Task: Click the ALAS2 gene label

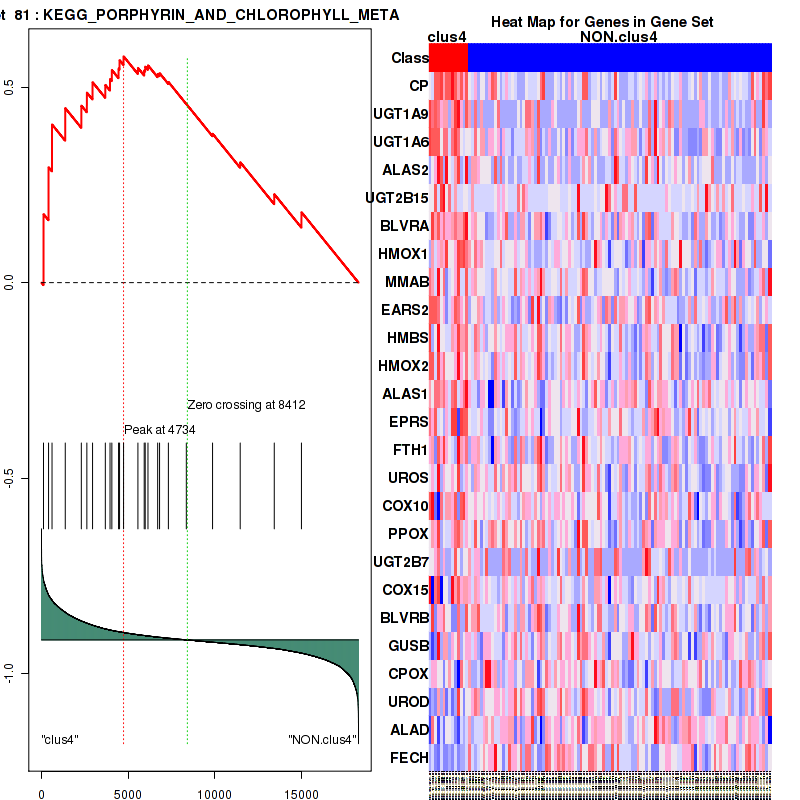Action: tap(404, 170)
